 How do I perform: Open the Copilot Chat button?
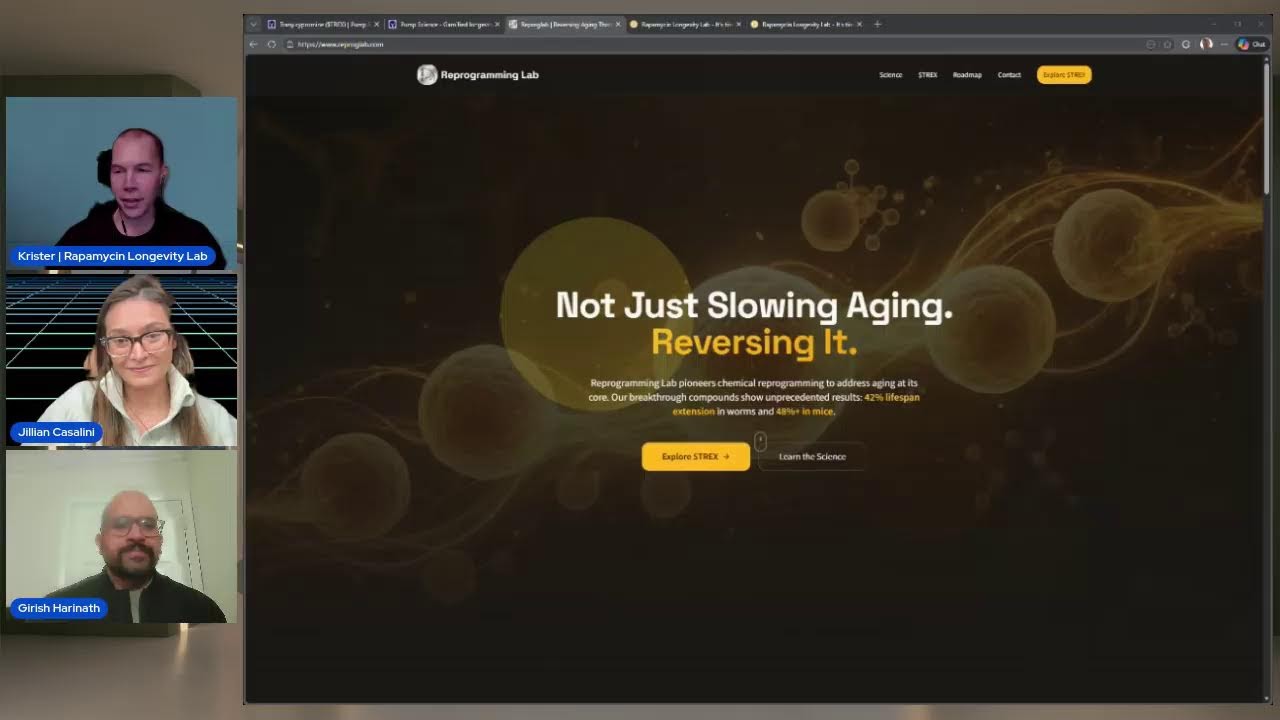click(1250, 44)
